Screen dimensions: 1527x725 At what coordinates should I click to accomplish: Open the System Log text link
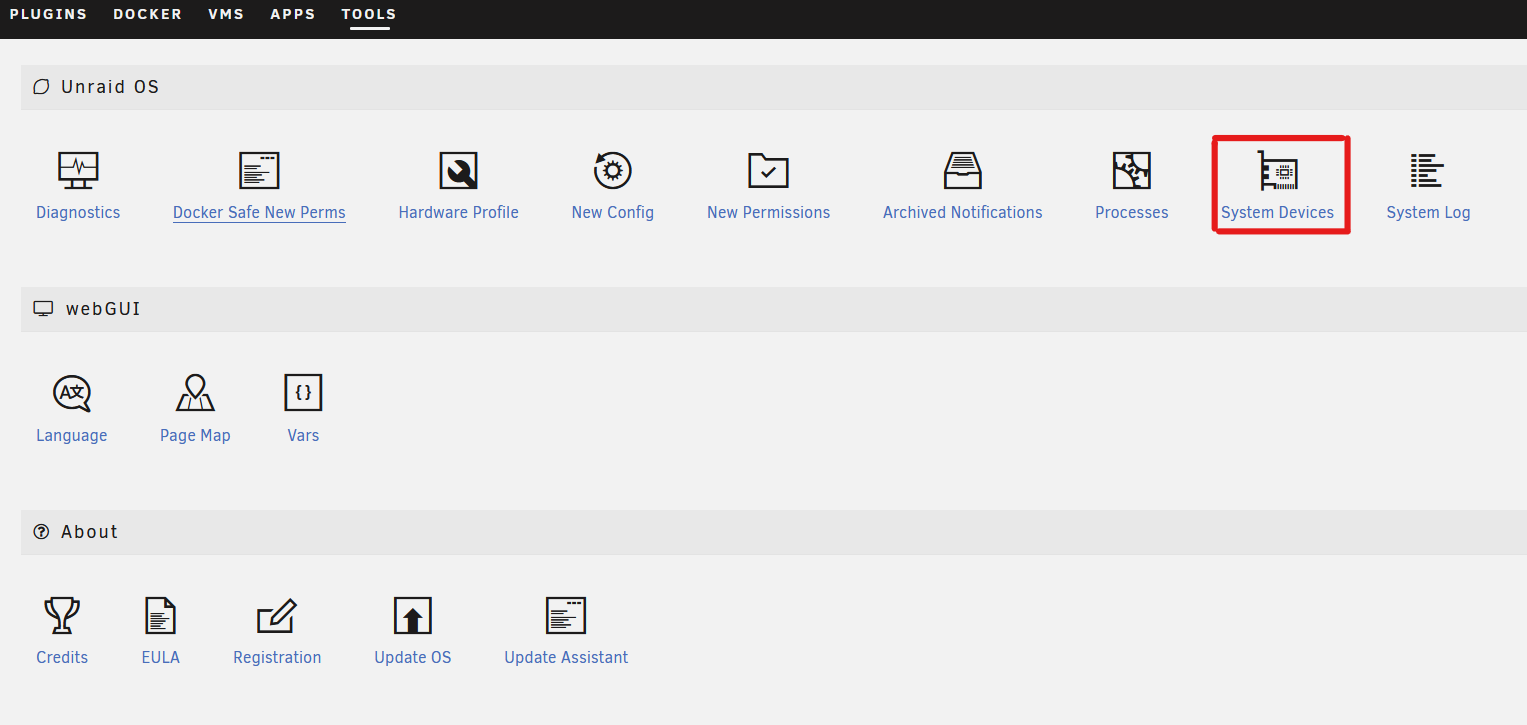click(1428, 212)
